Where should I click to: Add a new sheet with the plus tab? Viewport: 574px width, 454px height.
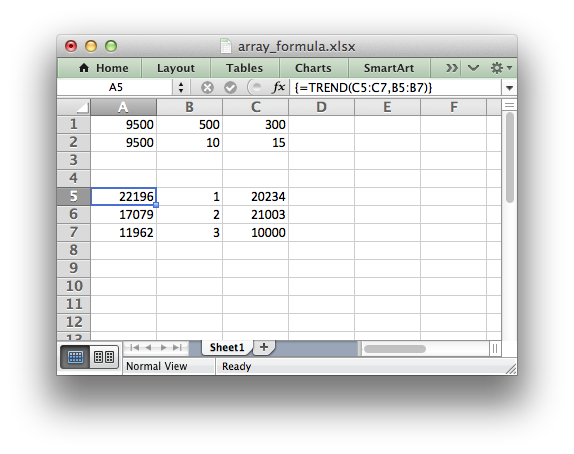(x=264, y=347)
